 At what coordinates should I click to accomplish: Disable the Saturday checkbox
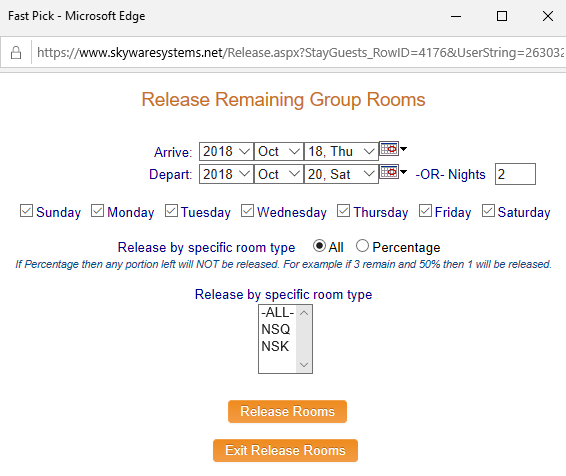(x=488, y=211)
